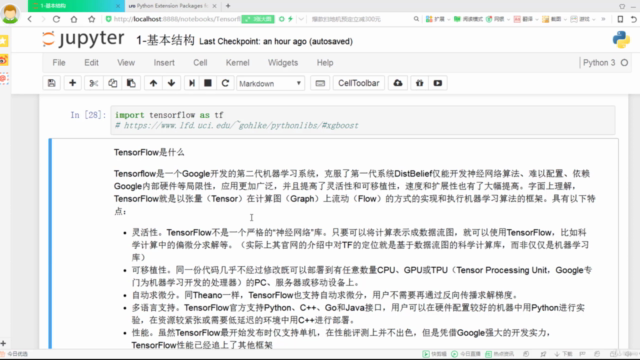Click the browser address bar URL
Screen dimensions: 640x360
coord(176,19)
